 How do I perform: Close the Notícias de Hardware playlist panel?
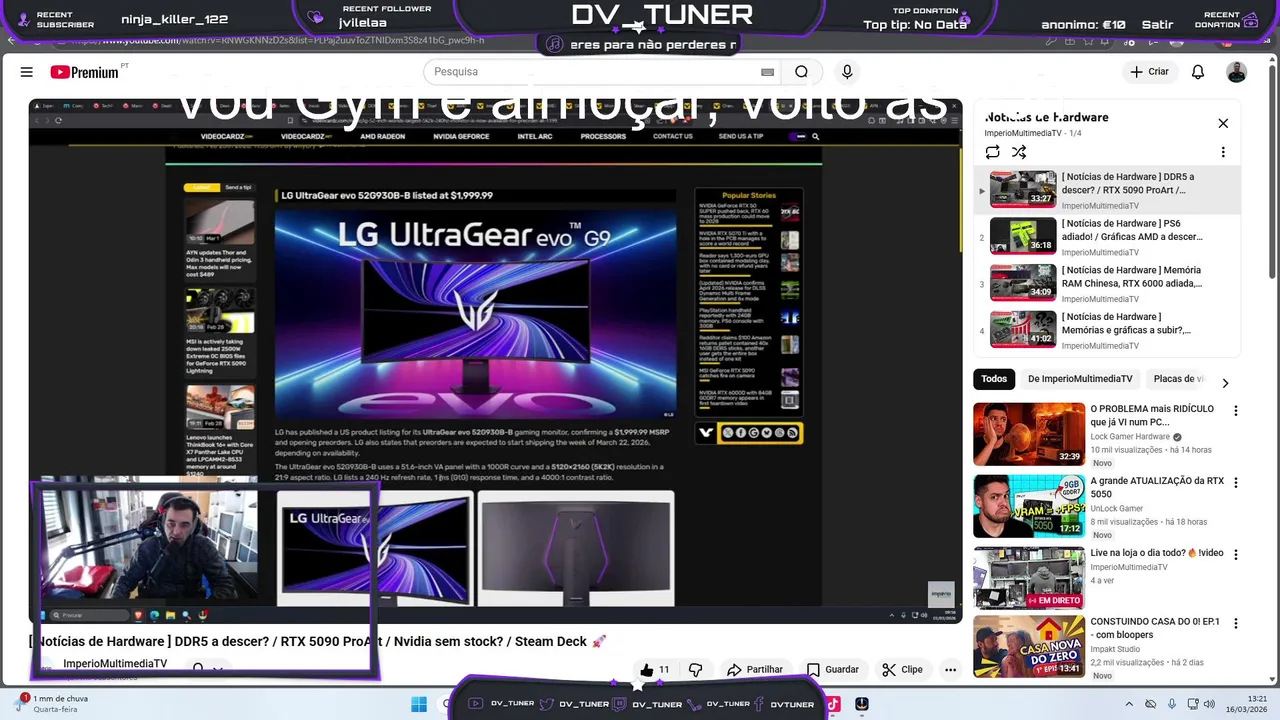coord(1223,123)
